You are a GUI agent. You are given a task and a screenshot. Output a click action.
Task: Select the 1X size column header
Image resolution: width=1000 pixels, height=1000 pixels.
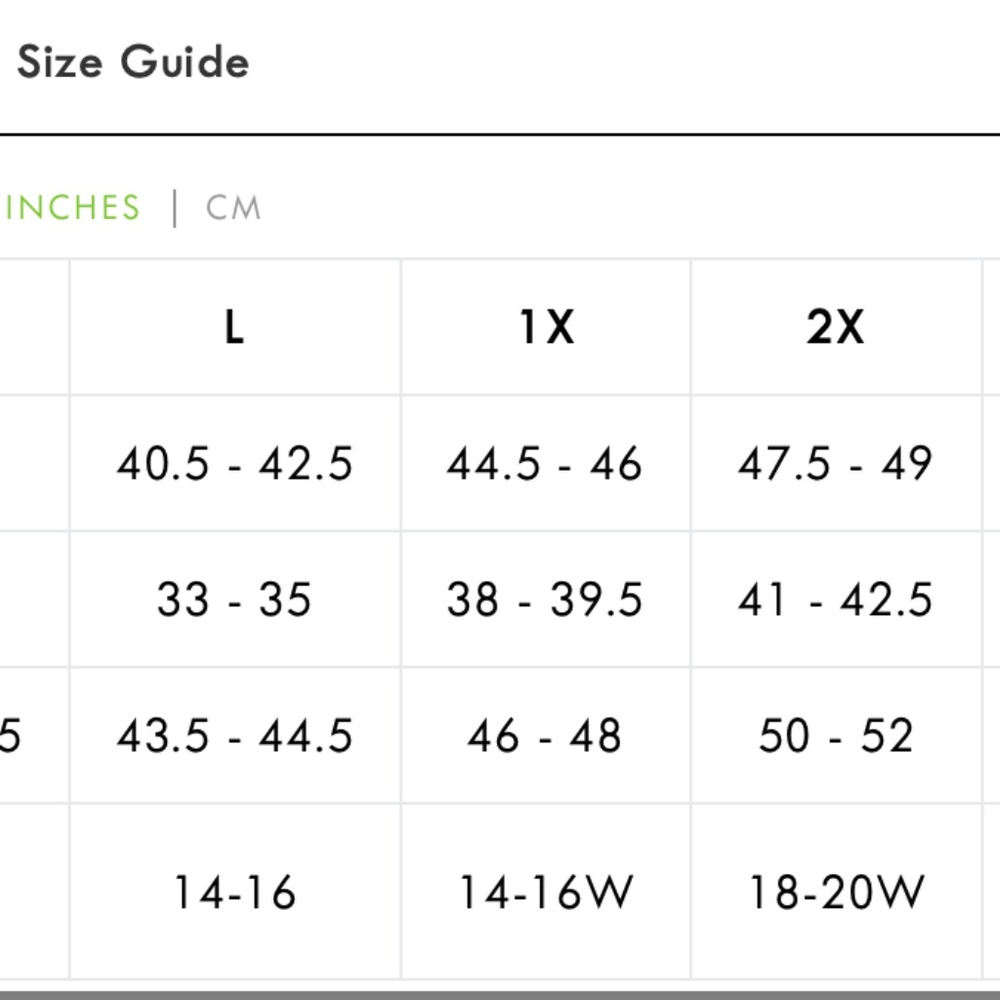pos(546,327)
